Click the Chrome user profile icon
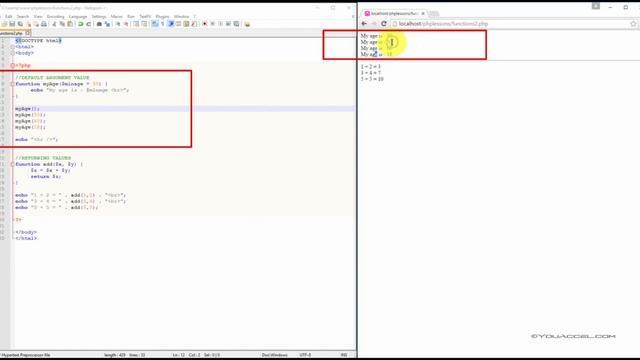This screenshot has width=640, height=360. pos(596,6)
